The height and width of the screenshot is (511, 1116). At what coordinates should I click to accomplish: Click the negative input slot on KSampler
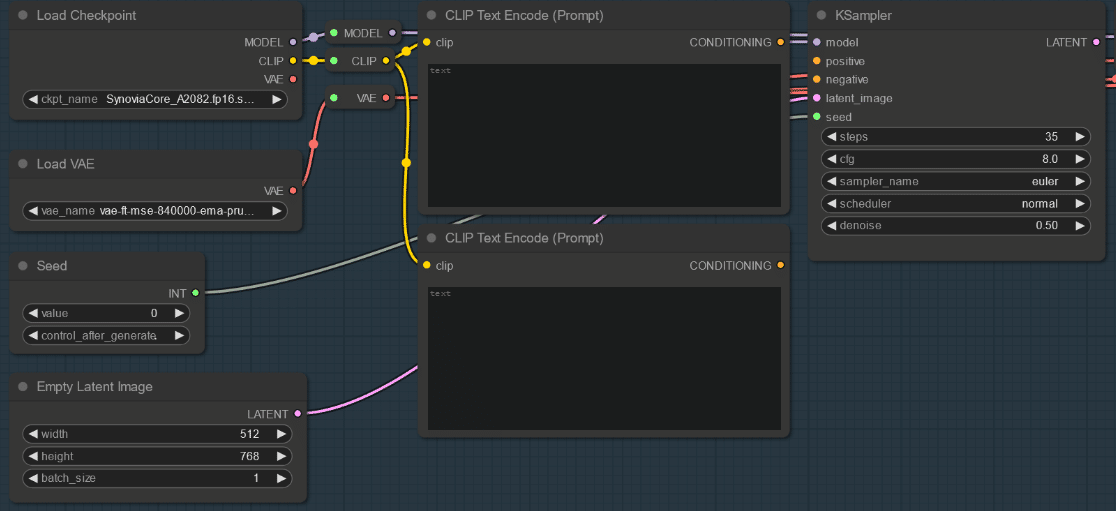pos(816,79)
